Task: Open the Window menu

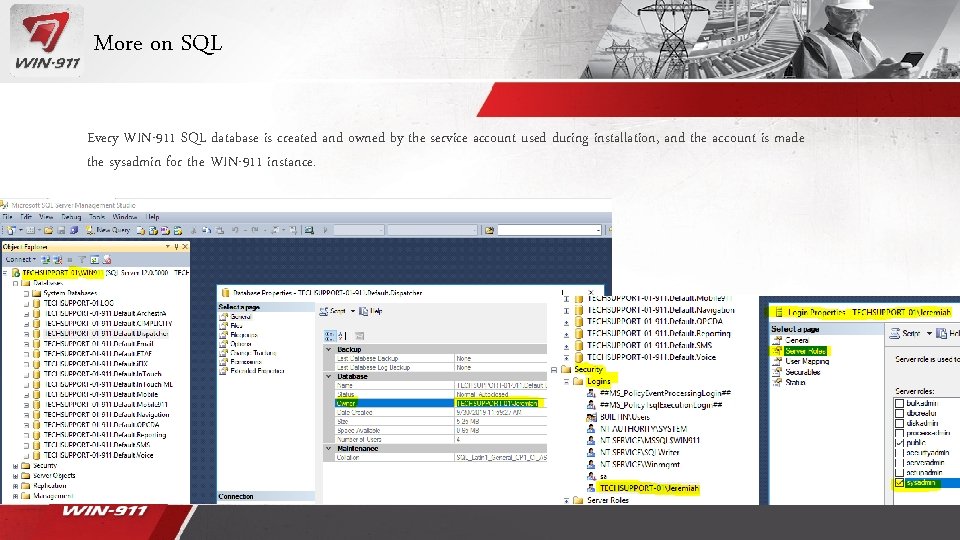Action: click(124, 217)
